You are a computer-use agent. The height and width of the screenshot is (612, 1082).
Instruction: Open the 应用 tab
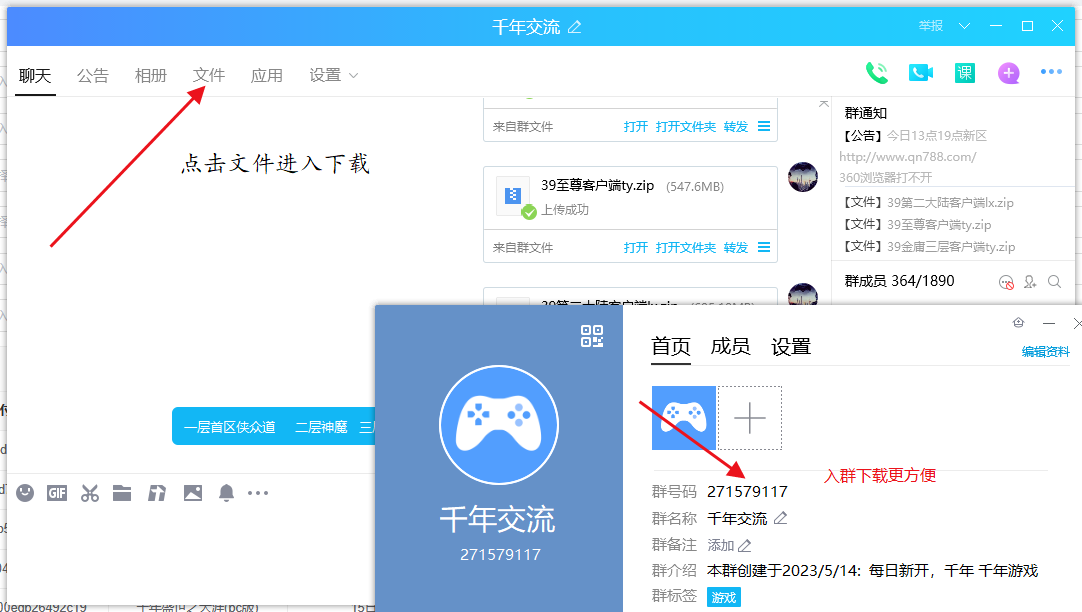266,75
